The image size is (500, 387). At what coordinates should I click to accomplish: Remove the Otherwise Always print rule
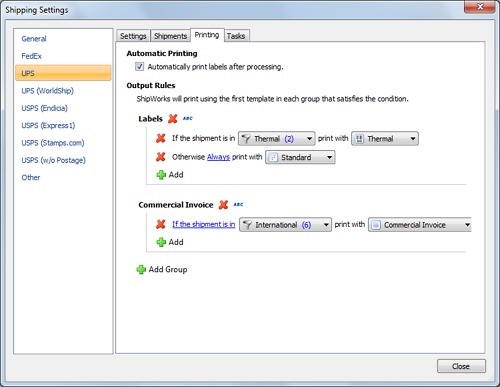[x=161, y=157]
